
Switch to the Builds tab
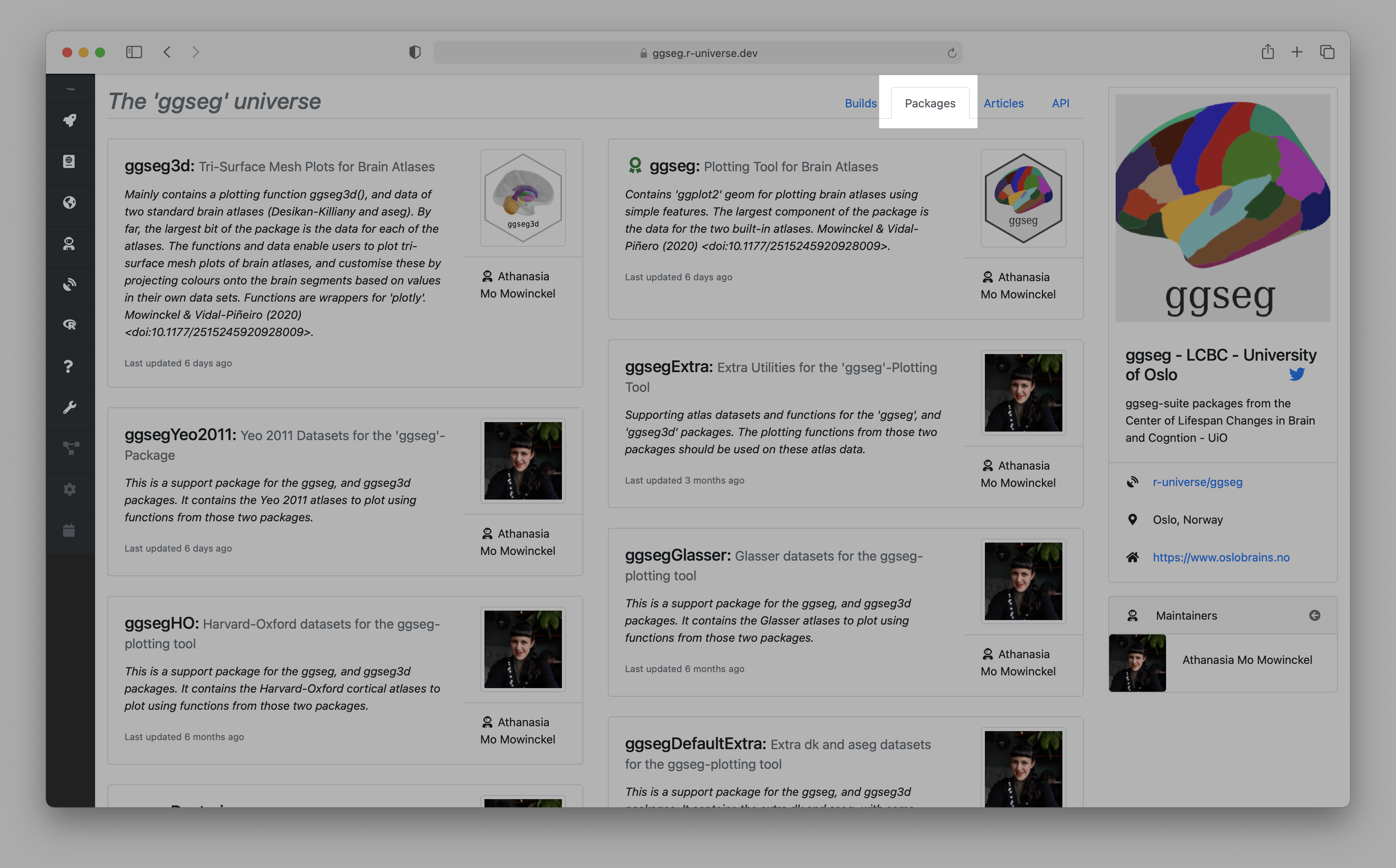[x=860, y=103]
